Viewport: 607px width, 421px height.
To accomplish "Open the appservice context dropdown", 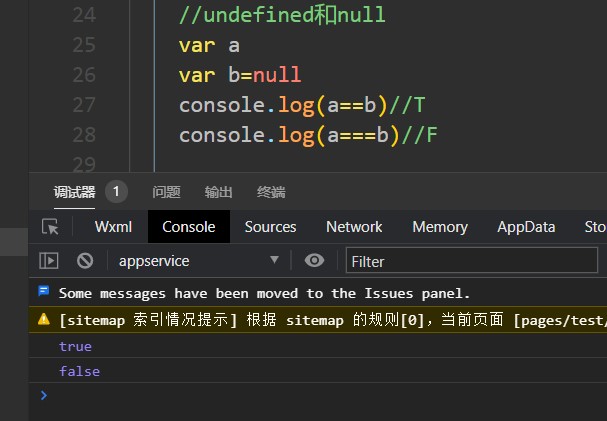I will point(199,261).
